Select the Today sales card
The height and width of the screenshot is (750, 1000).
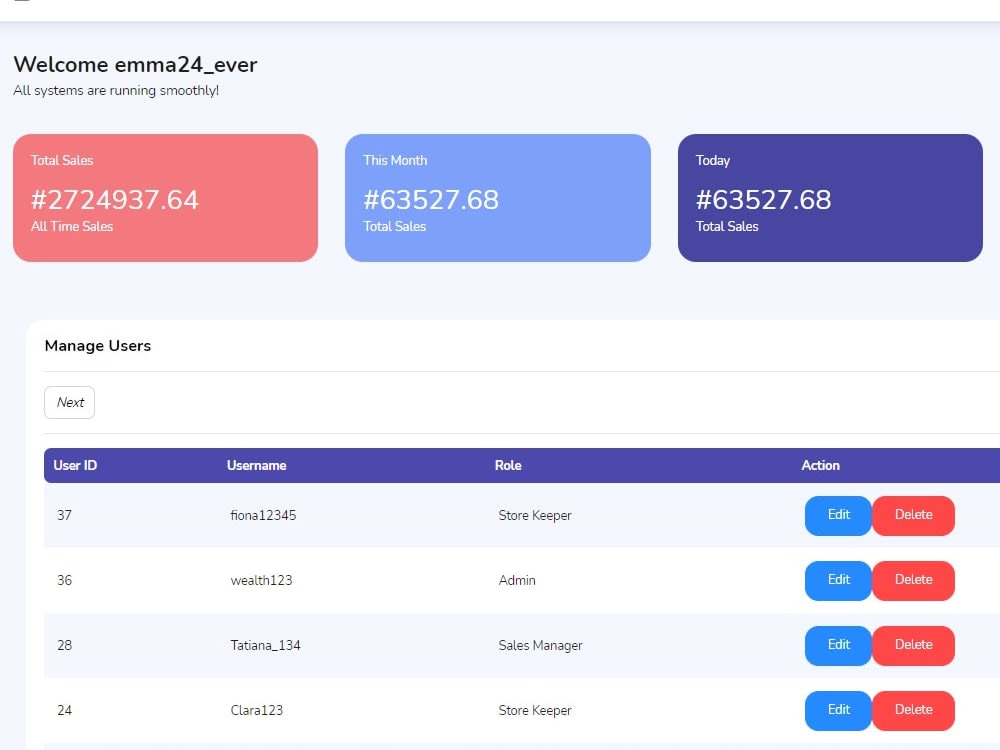[x=830, y=197]
